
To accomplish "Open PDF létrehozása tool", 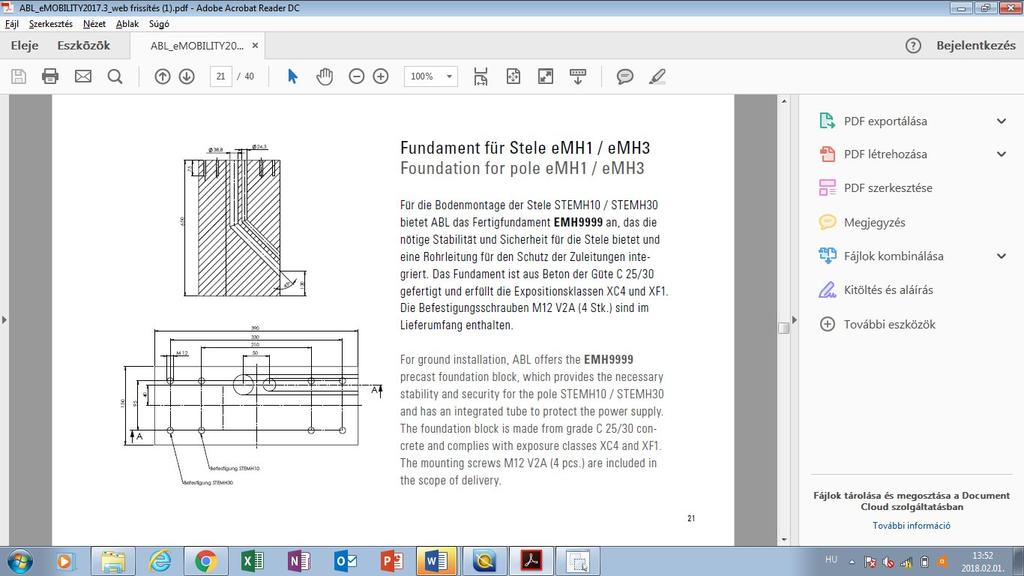I will pos(885,155).
